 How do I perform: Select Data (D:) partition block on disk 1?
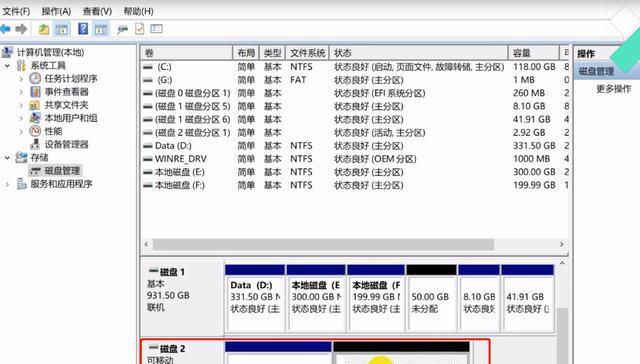point(255,298)
